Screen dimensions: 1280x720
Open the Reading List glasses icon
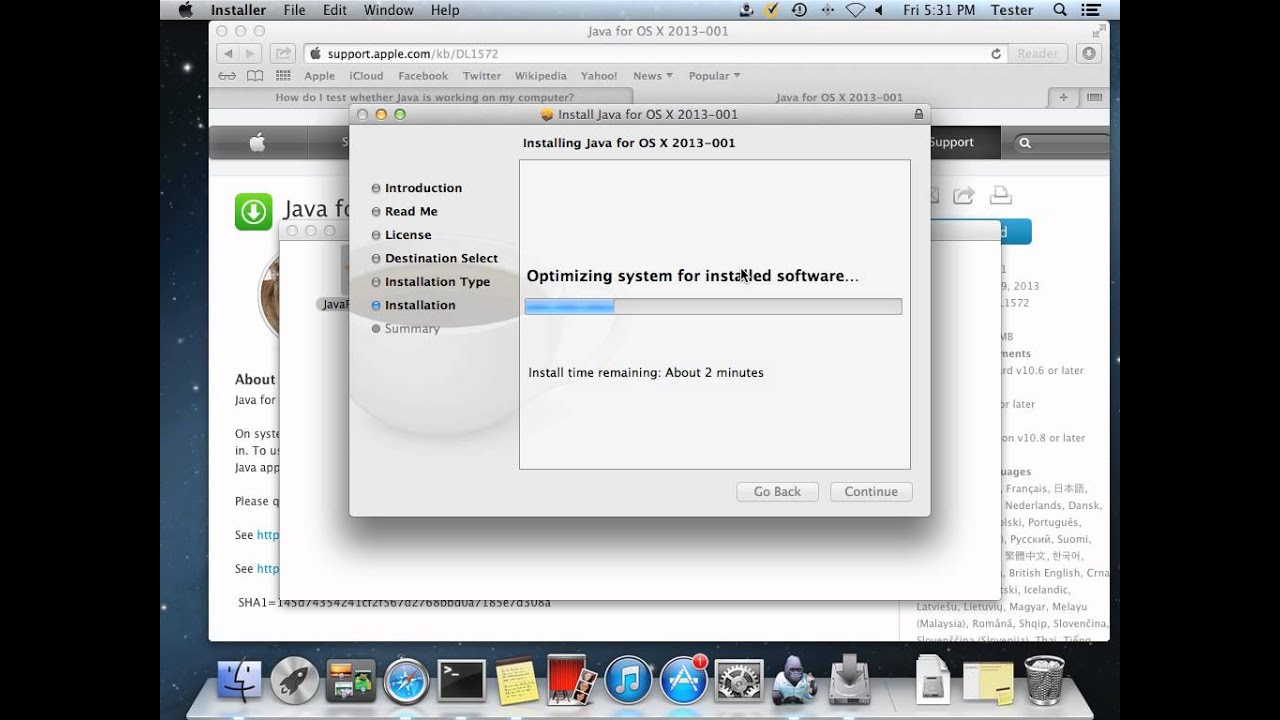(227, 76)
